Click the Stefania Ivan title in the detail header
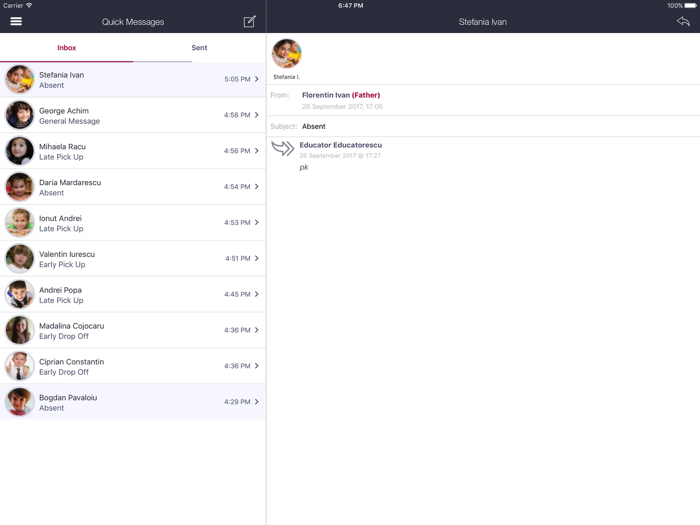 (483, 22)
